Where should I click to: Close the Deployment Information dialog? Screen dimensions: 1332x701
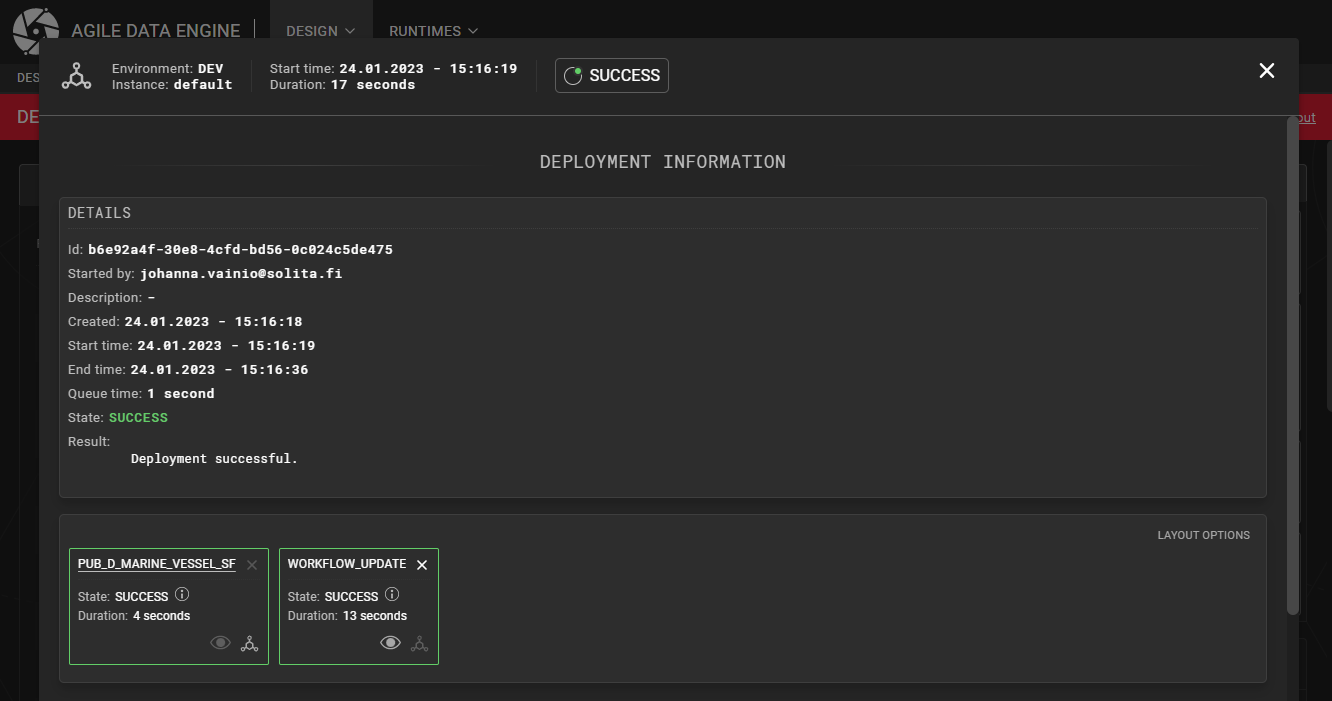1266,70
